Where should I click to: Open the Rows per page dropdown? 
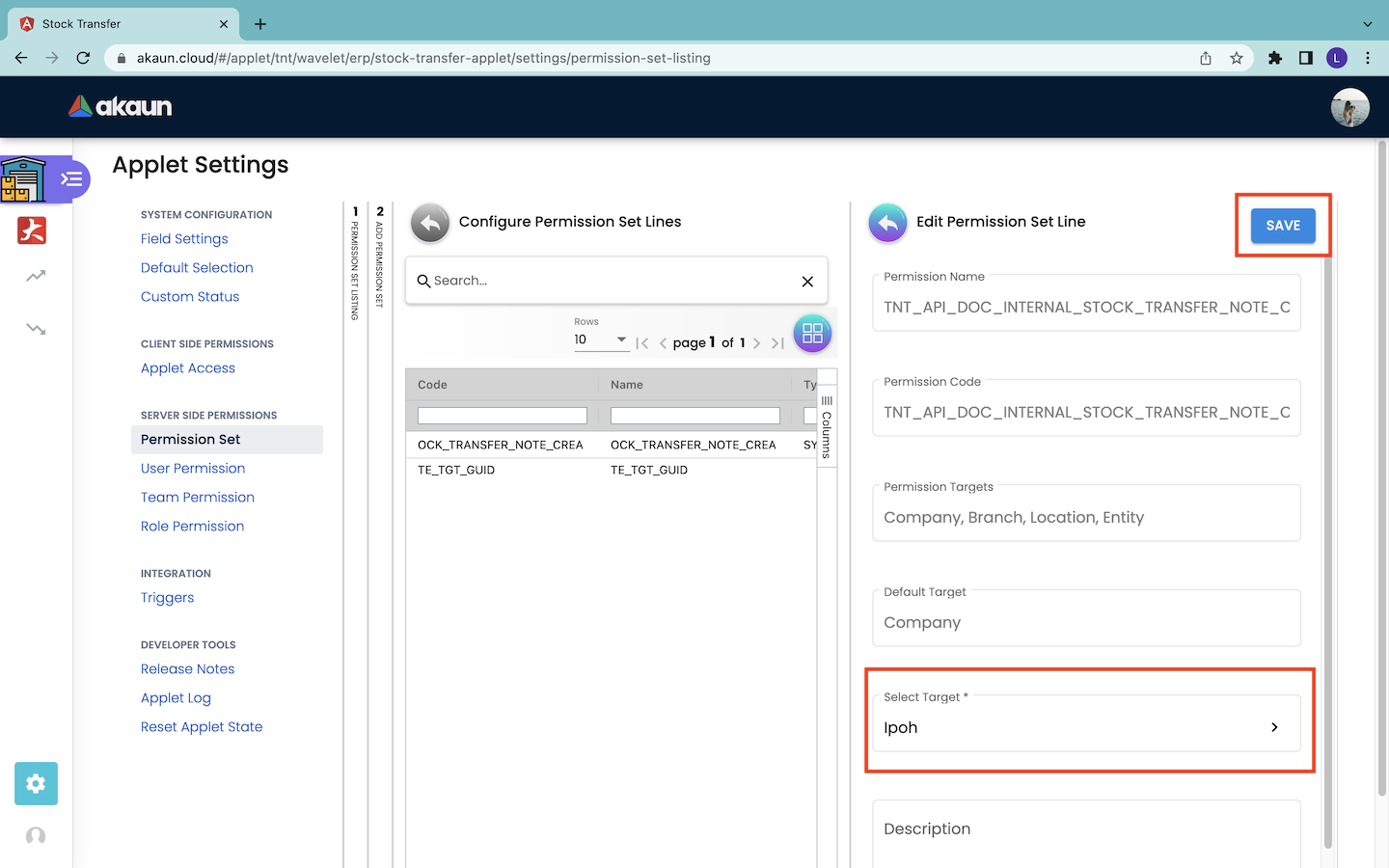[601, 339]
